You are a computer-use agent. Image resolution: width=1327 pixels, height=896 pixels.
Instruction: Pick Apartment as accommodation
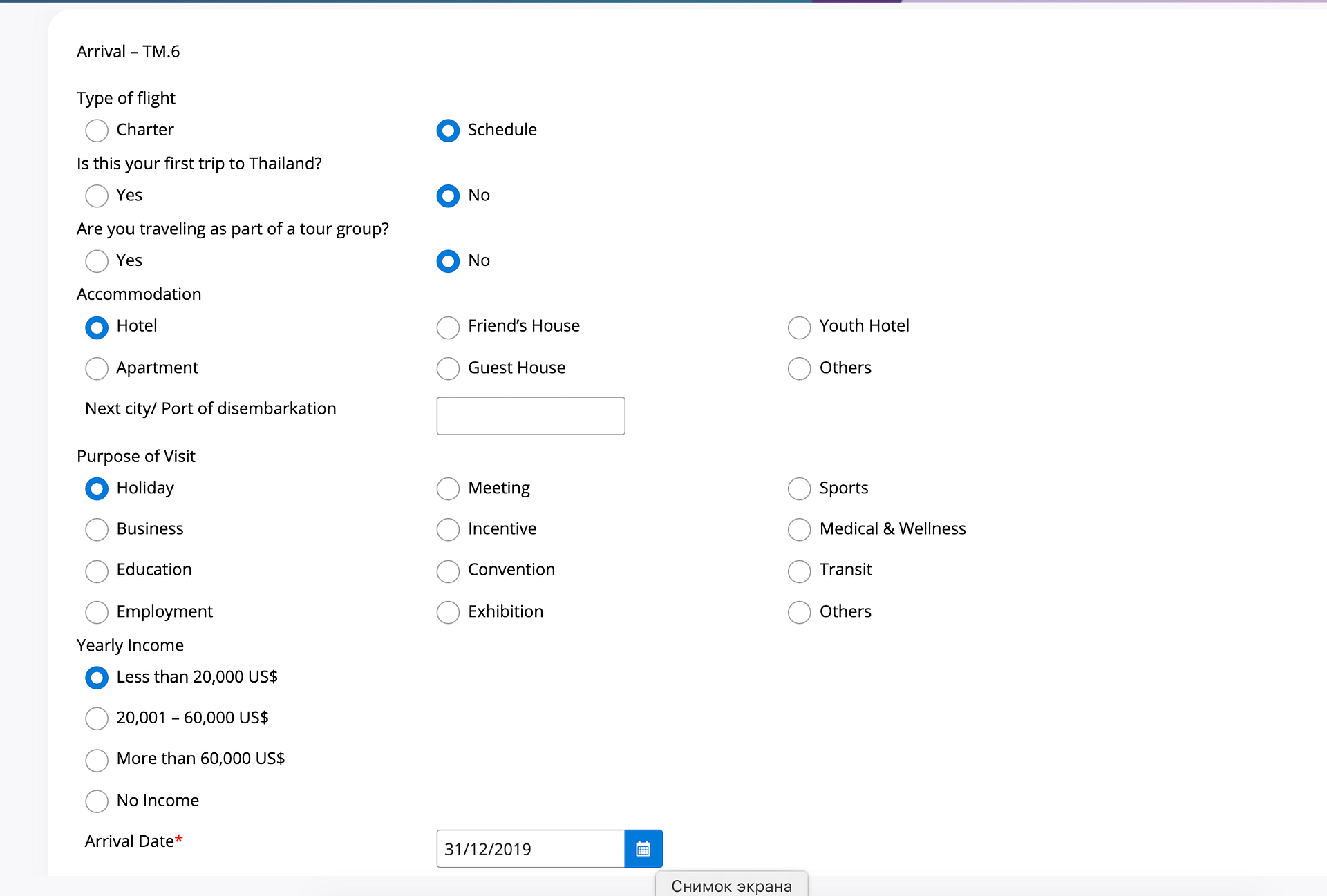click(97, 368)
